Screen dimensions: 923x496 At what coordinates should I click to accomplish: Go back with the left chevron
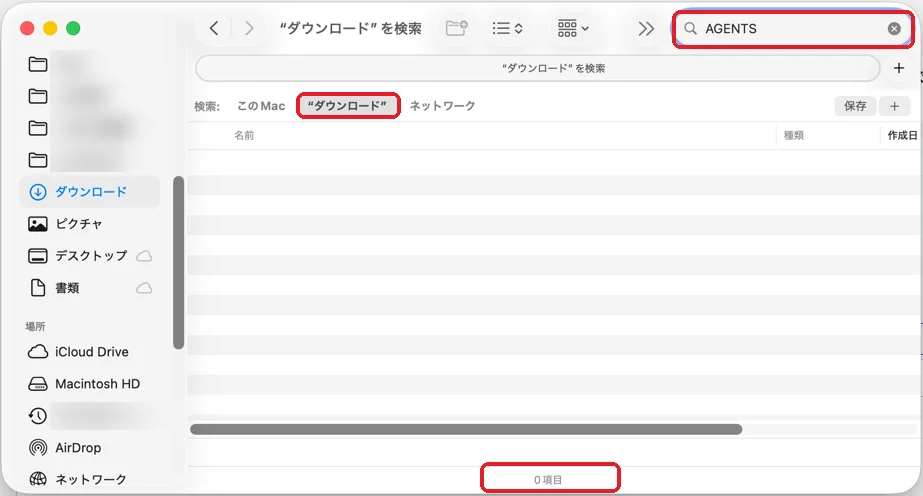click(214, 28)
